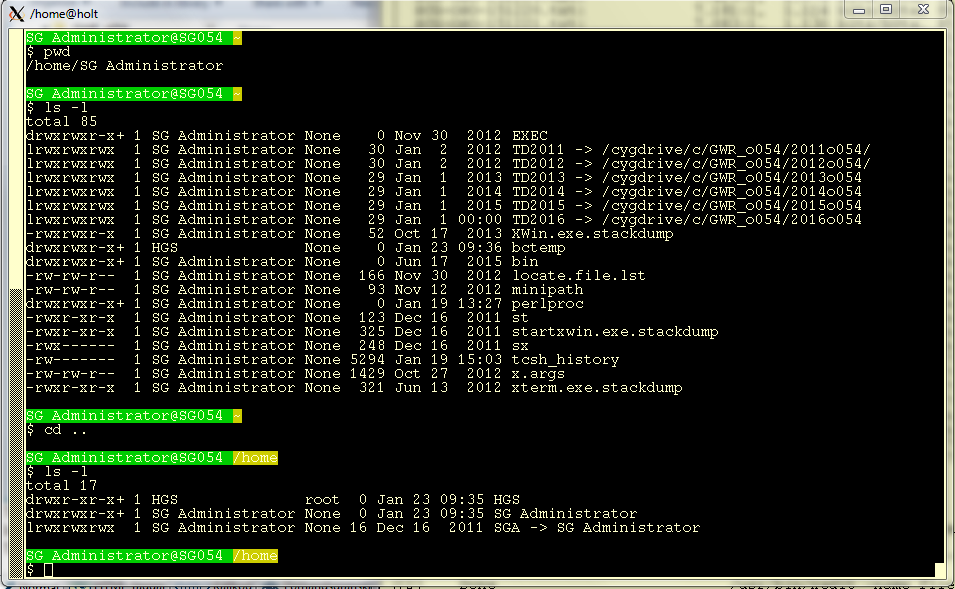This screenshot has height=589, width=955.
Task: Click the 'pwd' command text
Action: click(x=57, y=51)
